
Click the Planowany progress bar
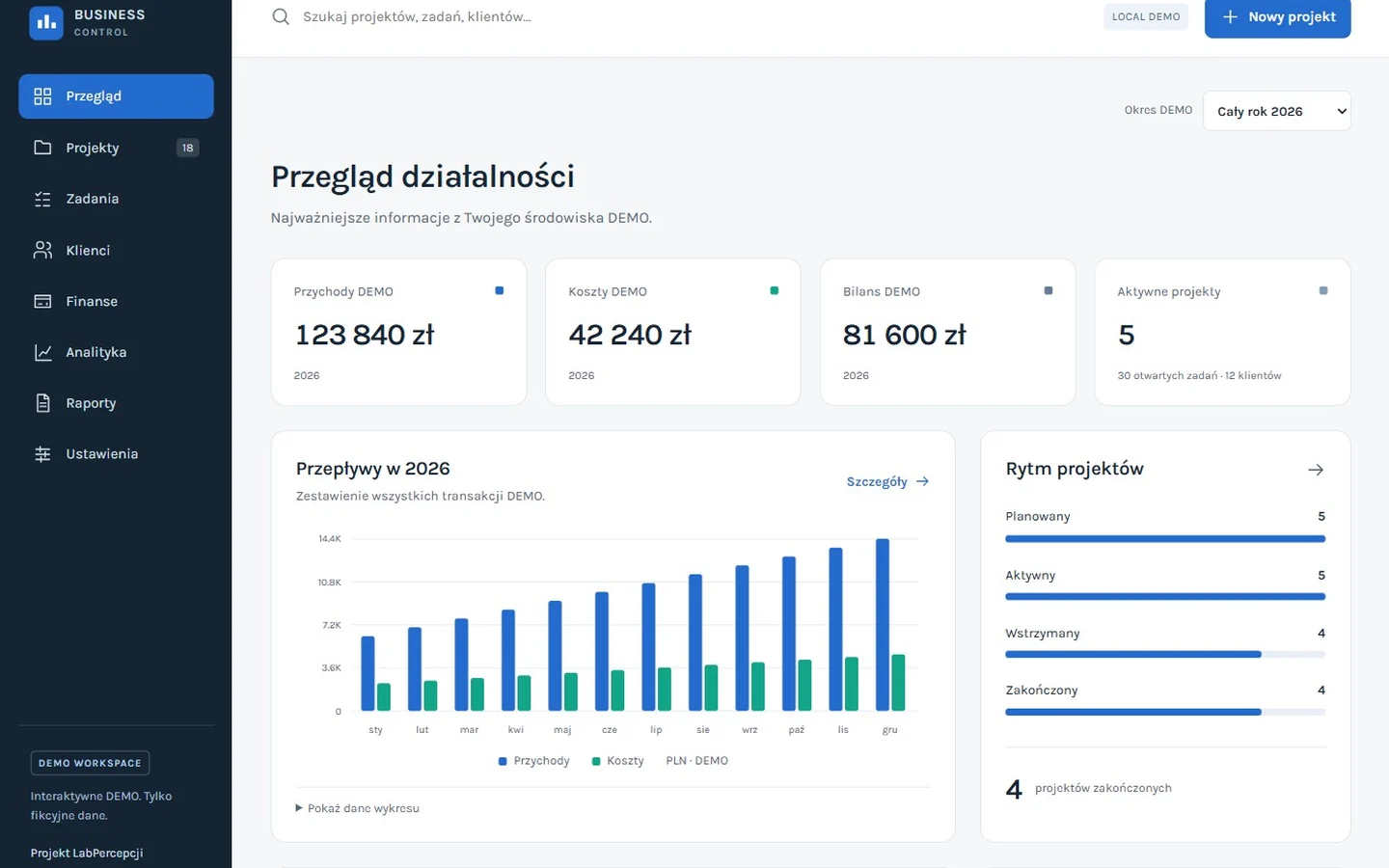[x=1165, y=539]
